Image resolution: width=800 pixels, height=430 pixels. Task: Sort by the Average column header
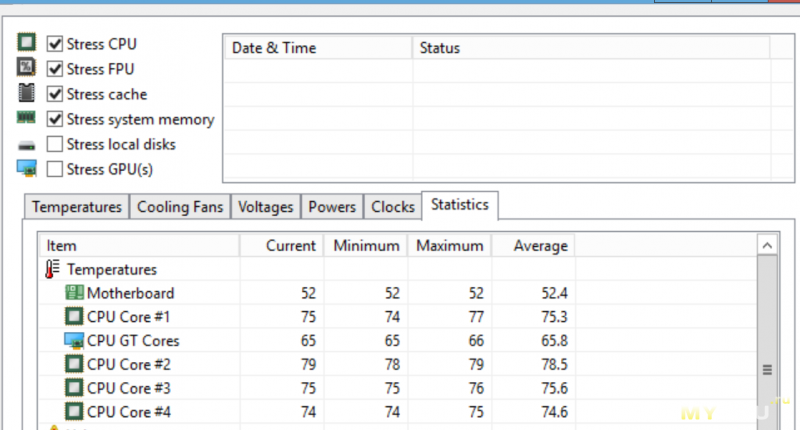(x=533, y=245)
